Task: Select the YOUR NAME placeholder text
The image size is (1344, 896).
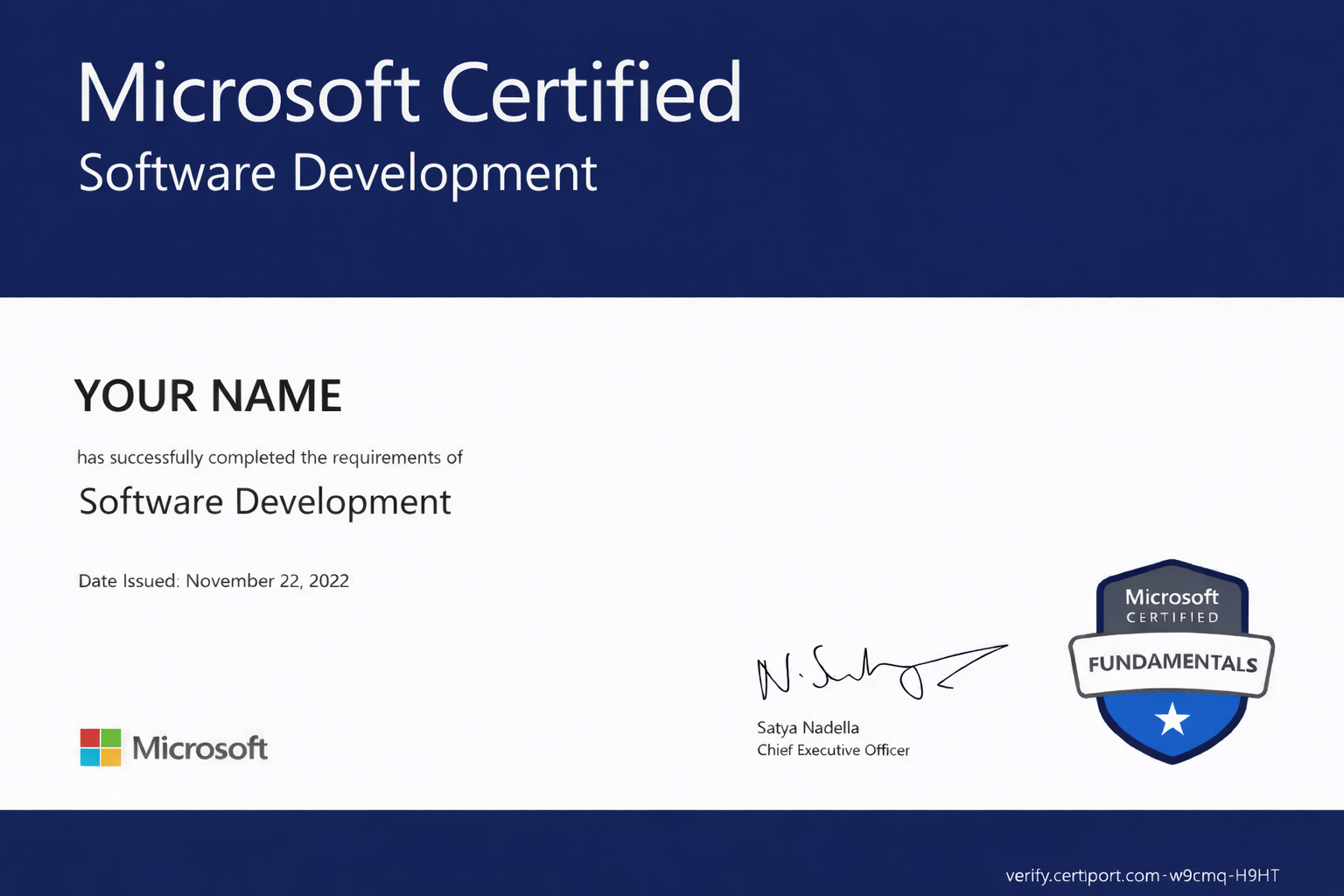Action: (208, 395)
